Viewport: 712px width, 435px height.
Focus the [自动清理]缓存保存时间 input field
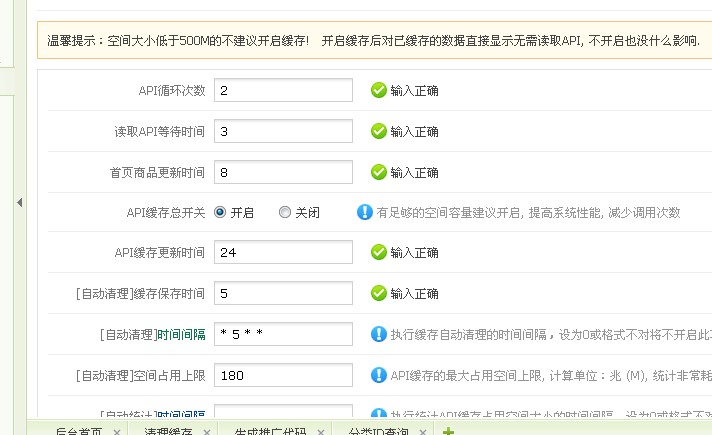point(283,293)
